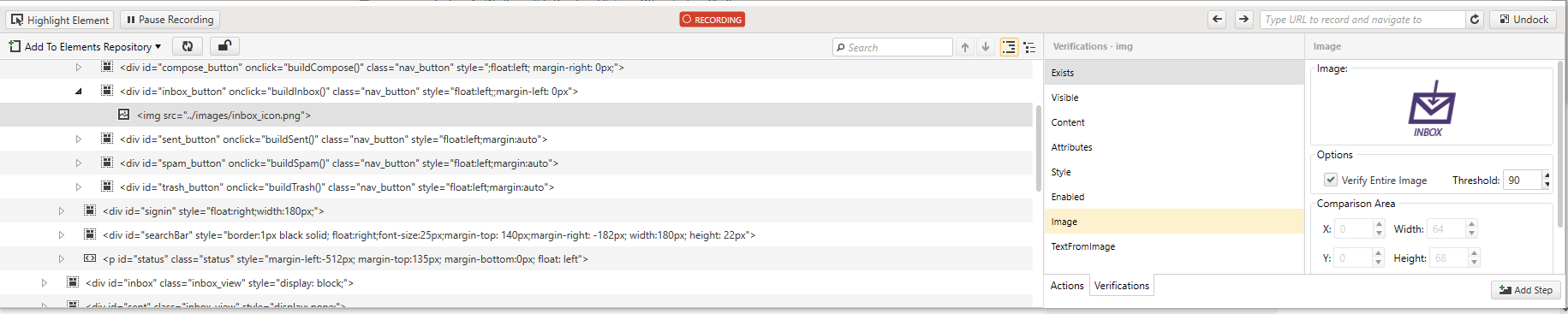Click the X comparison area field
The image size is (1568, 314).
click(x=1354, y=228)
